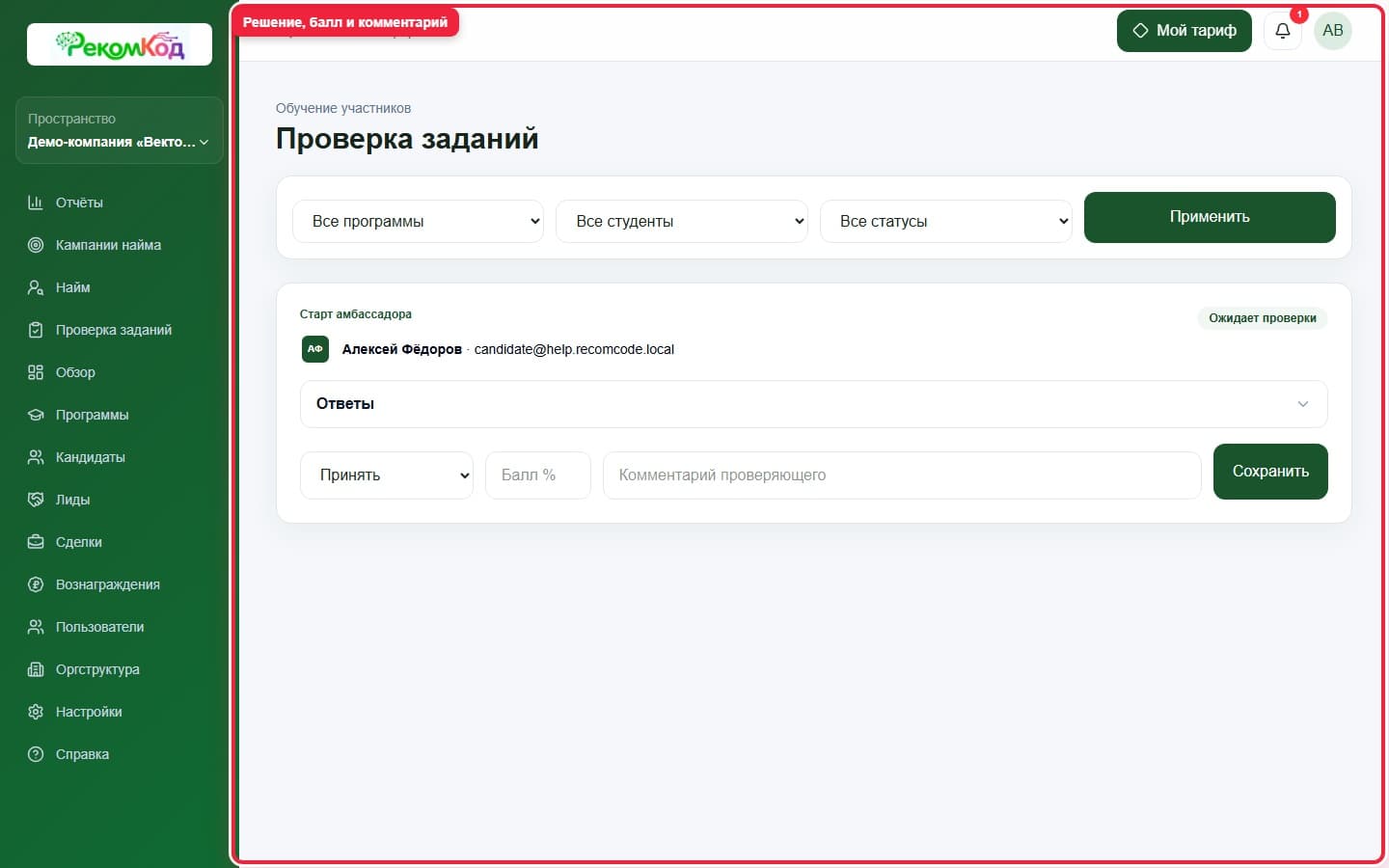This screenshot has height=868, width=1389.
Task: Click the Ожидает проверки status badge
Action: pos(1263,318)
